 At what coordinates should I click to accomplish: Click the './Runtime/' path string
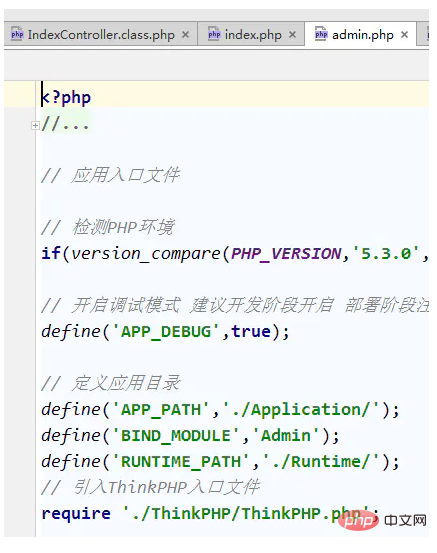(321, 461)
